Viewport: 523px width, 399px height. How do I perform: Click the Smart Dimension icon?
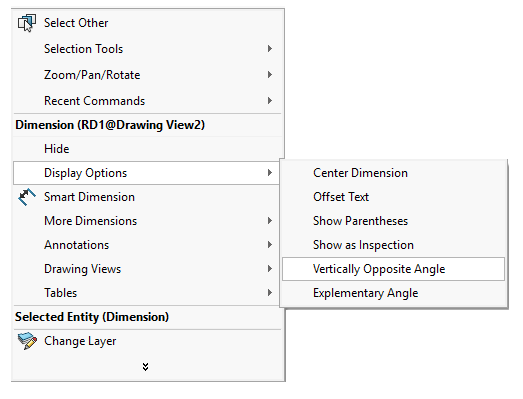point(27,197)
